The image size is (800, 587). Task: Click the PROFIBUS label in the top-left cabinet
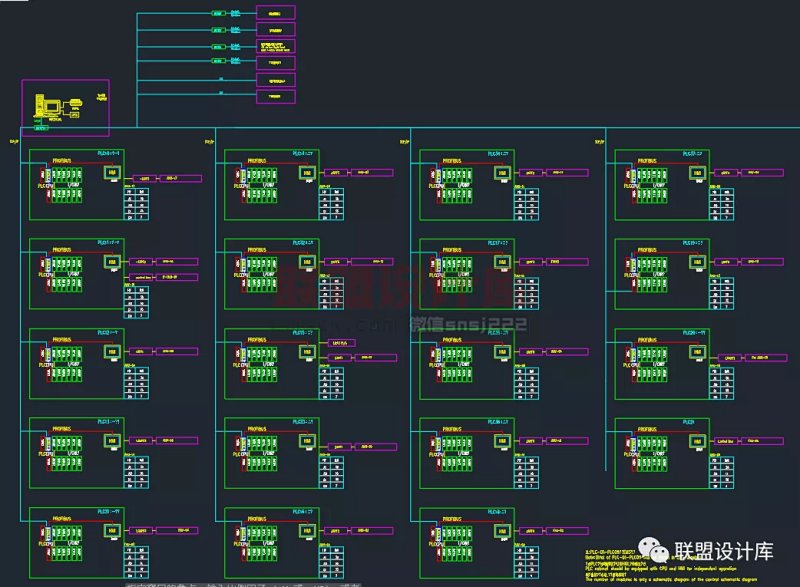coord(62,158)
